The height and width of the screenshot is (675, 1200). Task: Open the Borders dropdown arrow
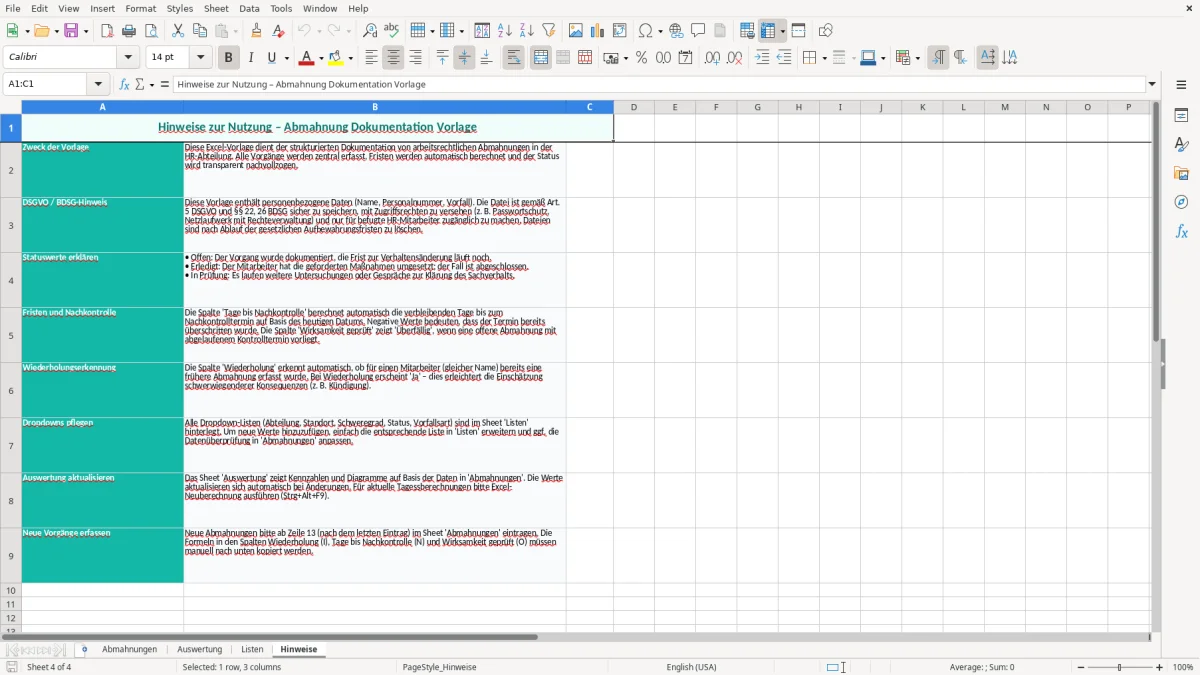click(823, 58)
